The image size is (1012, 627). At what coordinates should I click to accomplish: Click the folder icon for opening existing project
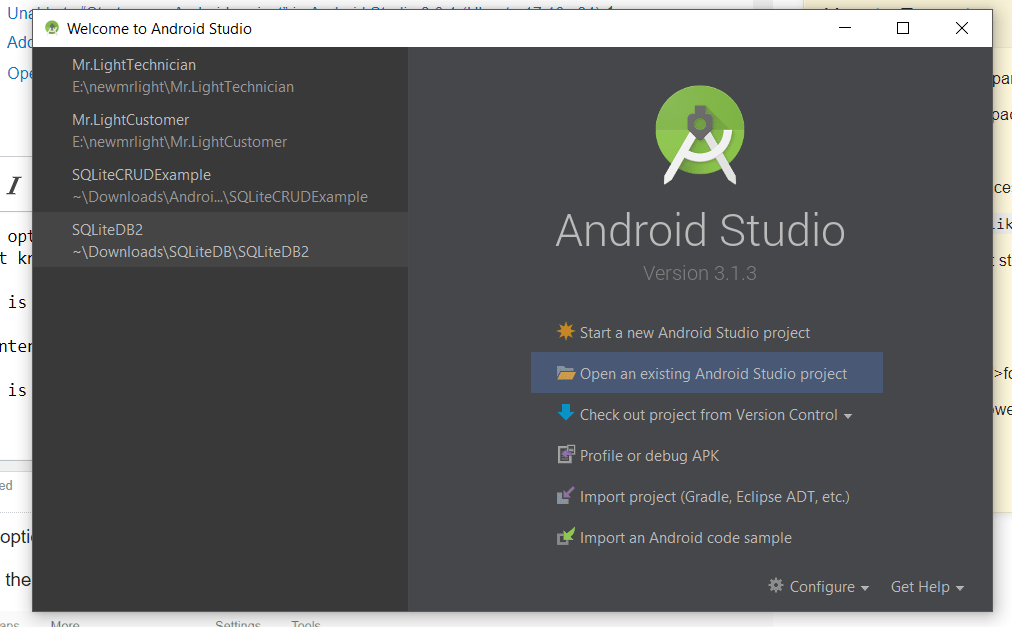(565, 373)
